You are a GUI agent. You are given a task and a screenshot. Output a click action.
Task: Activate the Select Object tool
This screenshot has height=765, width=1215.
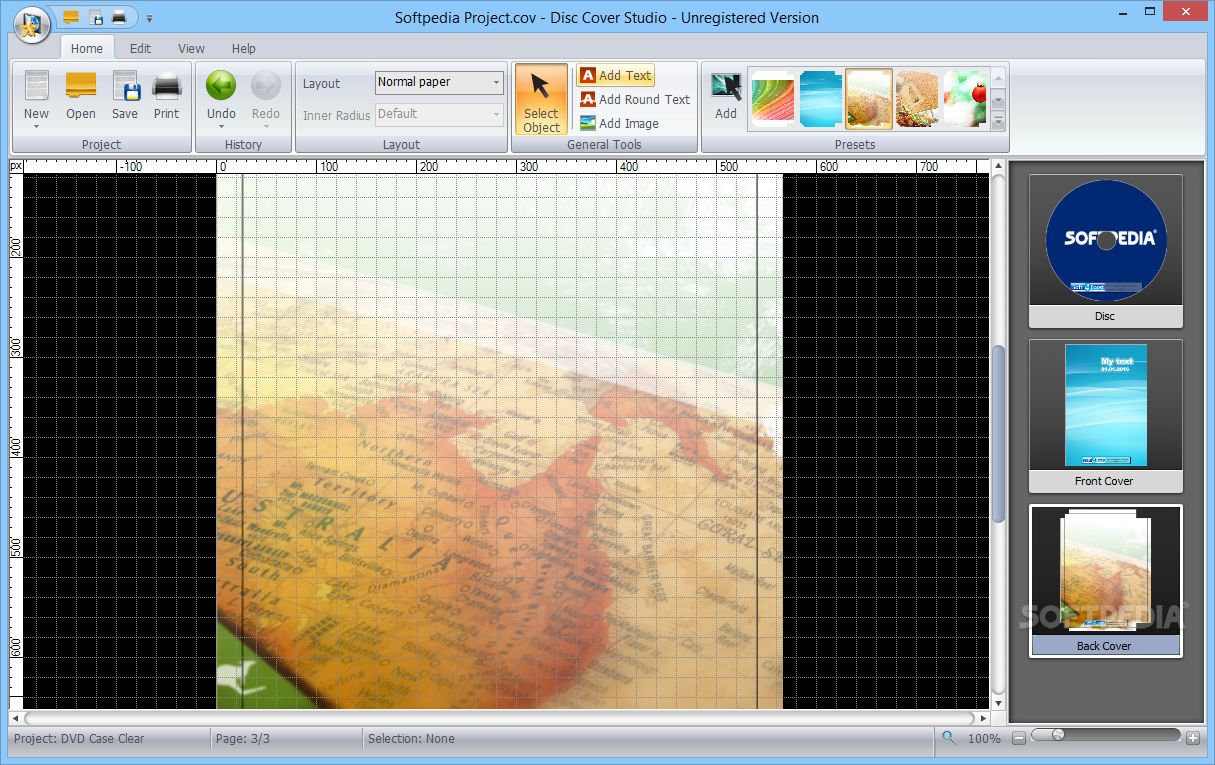[541, 100]
